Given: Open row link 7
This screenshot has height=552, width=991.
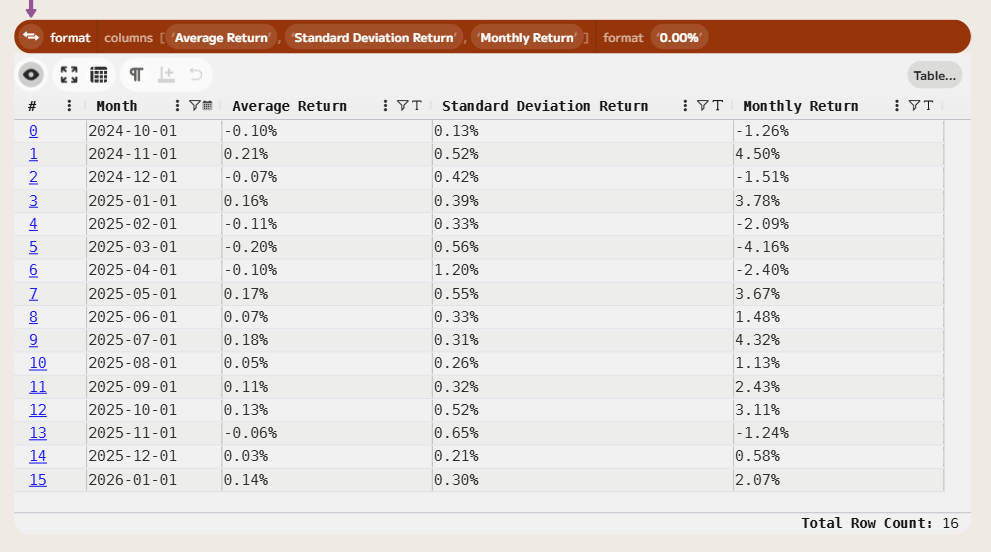Looking at the screenshot, I should (33, 294).
